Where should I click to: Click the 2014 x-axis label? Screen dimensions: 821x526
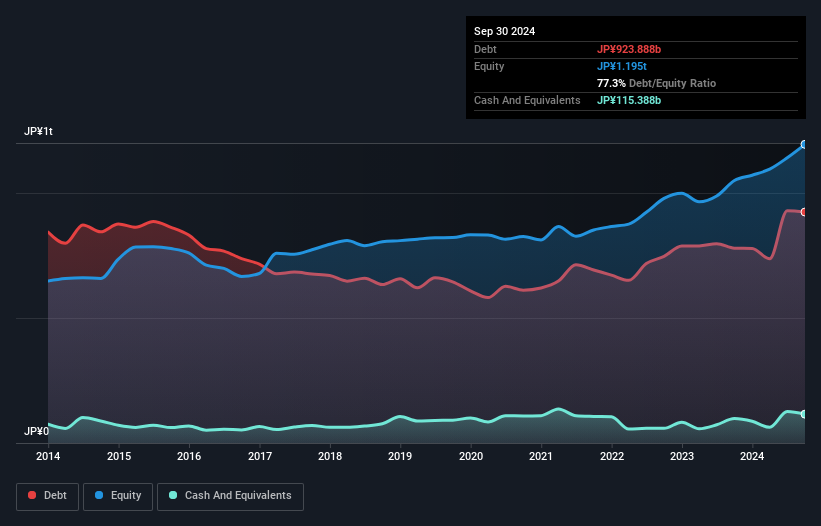point(48,456)
